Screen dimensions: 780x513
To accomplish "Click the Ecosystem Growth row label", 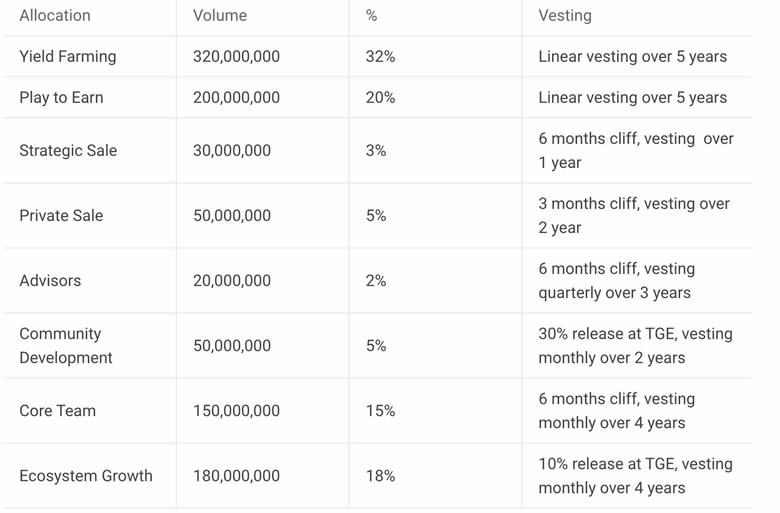I will tap(86, 476).
